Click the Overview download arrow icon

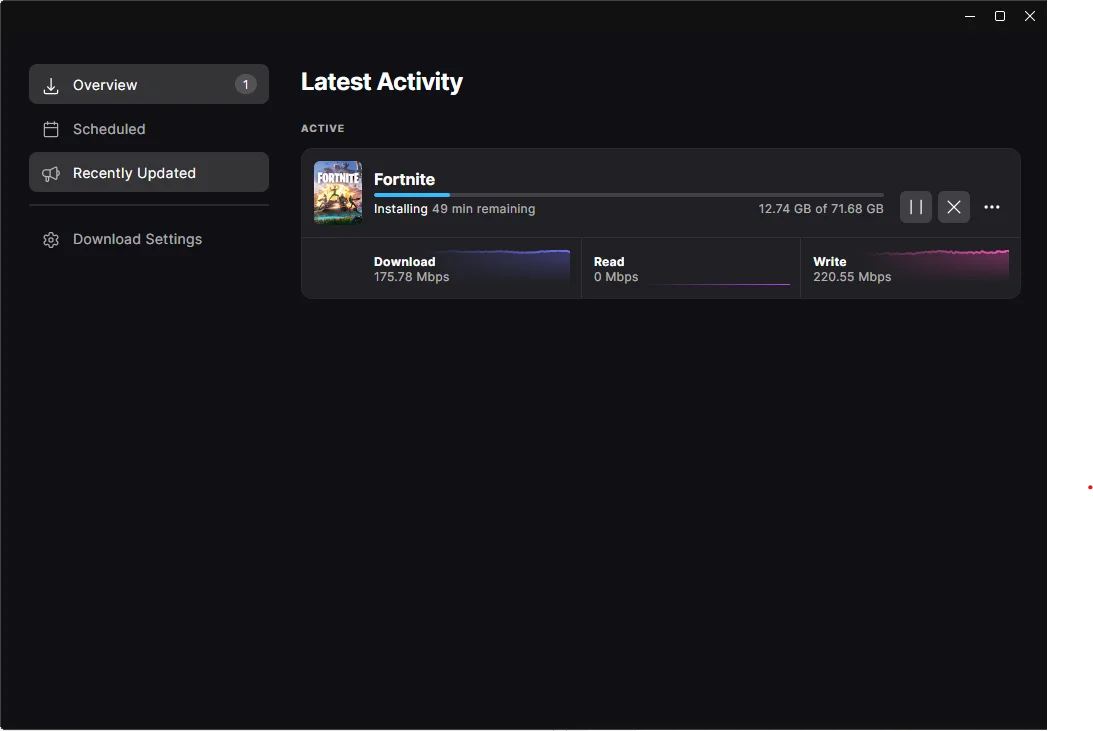click(51, 86)
